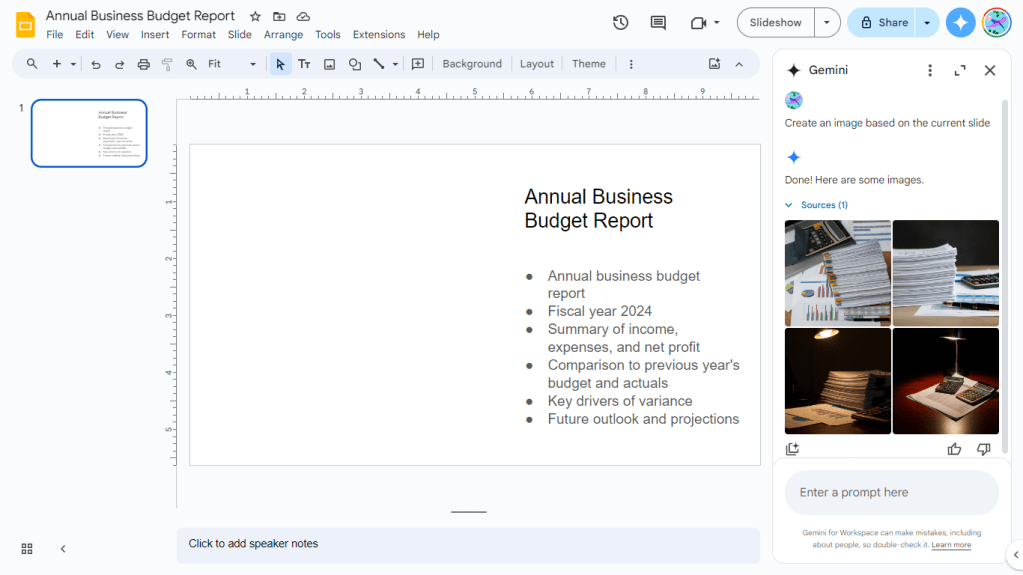This screenshot has width=1023, height=575.
Task: Click the Undo arrow icon
Action: 96,64
